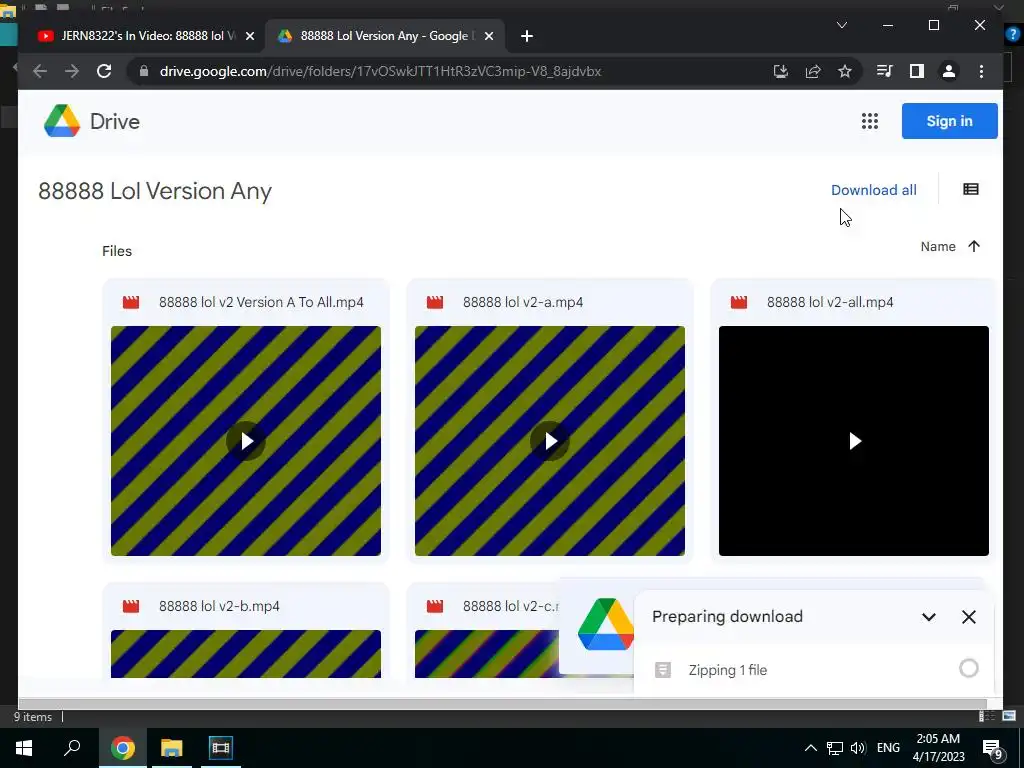Play the 88888 lol v2-a.mp4 thumbnail

[x=550, y=441]
